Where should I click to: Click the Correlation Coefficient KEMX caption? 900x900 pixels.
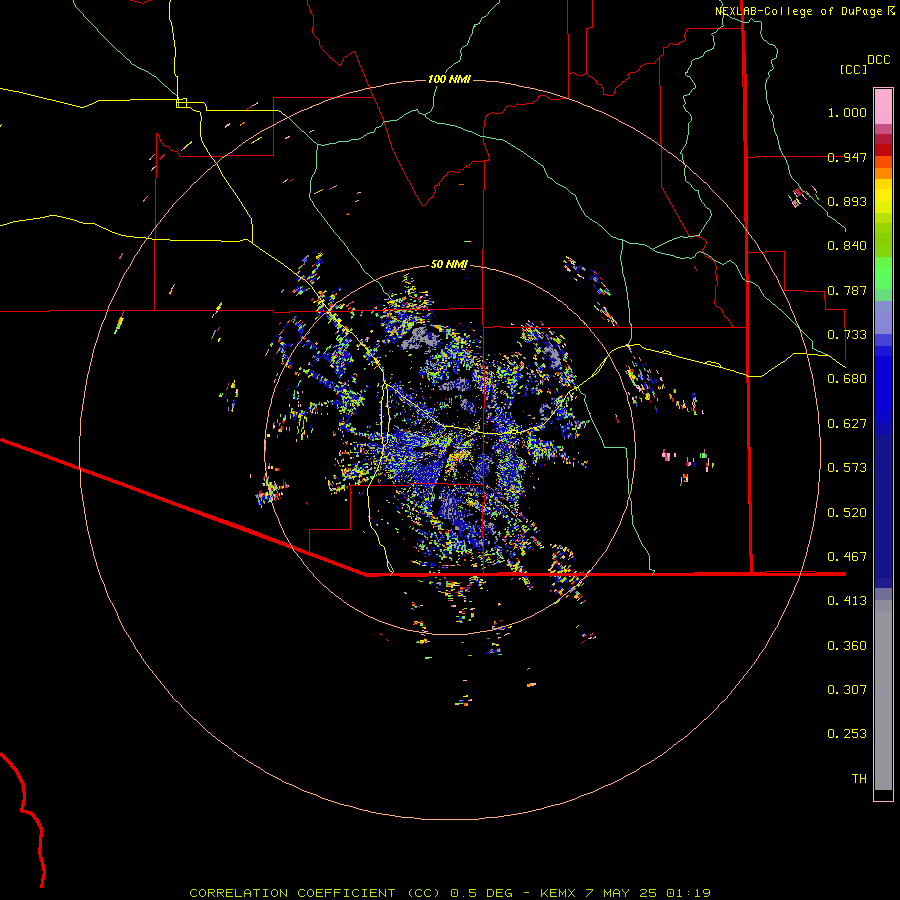tap(450, 893)
